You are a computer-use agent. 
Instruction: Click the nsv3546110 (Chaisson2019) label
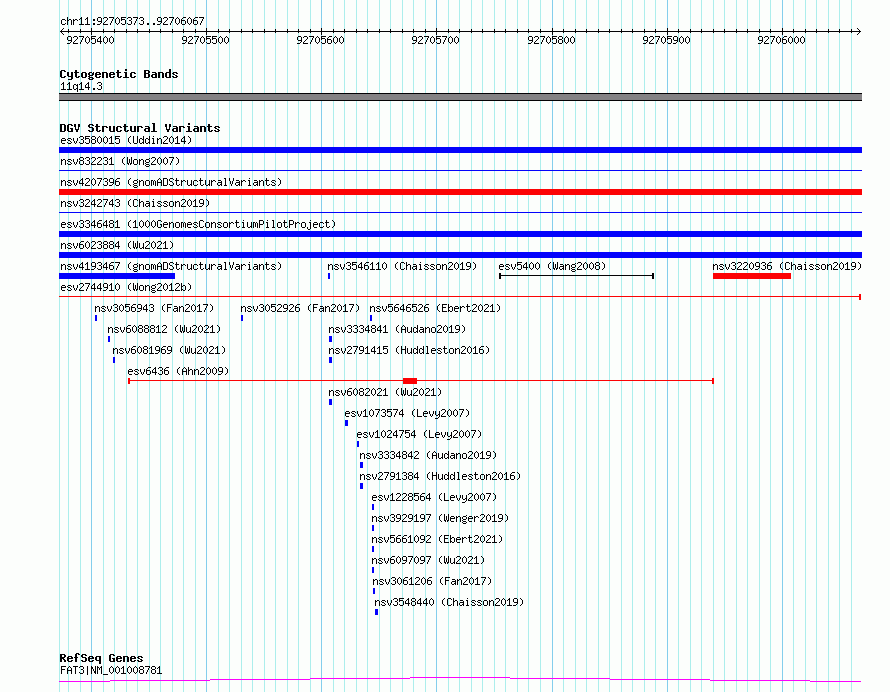[x=402, y=266]
